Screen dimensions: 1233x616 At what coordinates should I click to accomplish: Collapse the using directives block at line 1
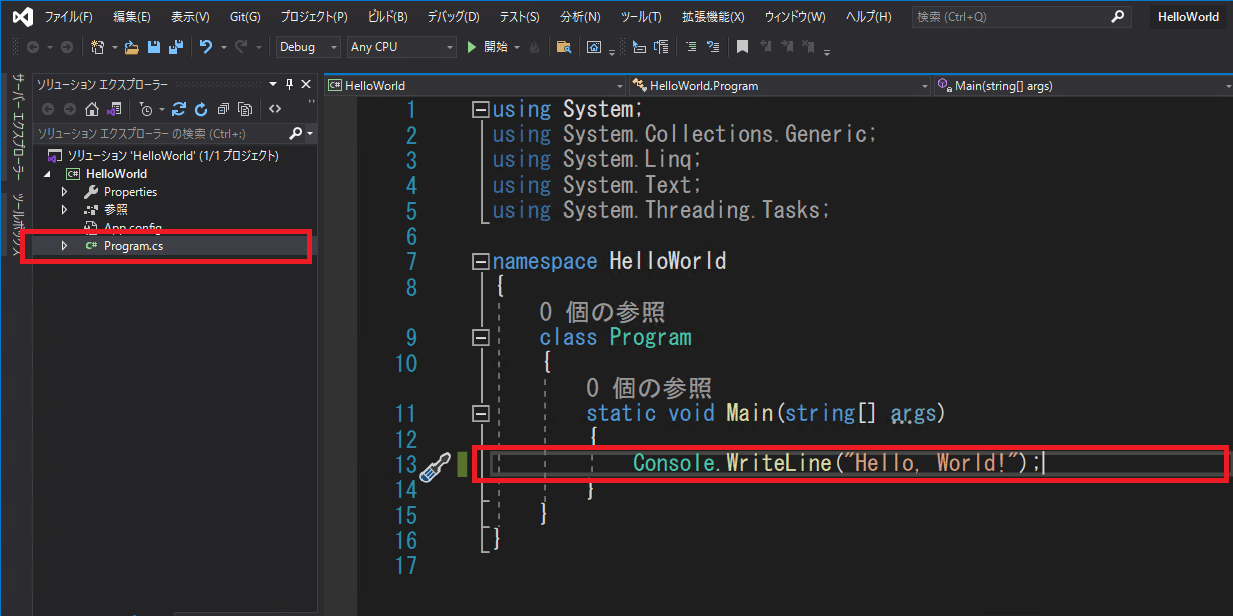pyautogui.click(x=481, y=110)
